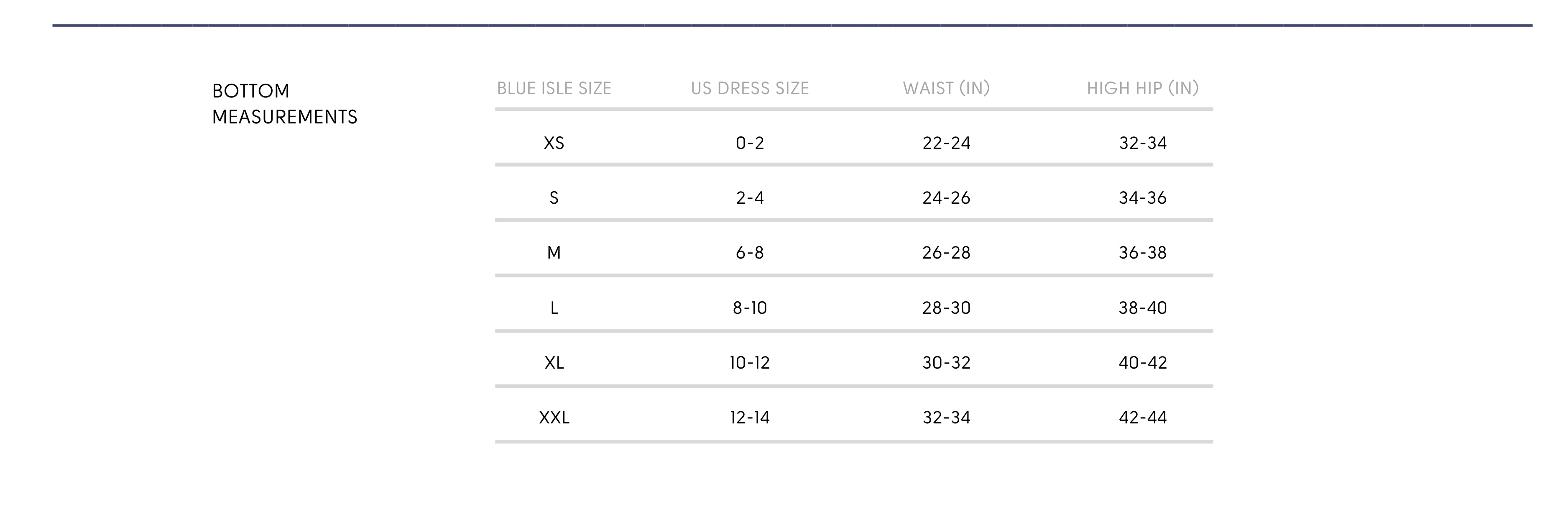Select the S size cell
Image resolution: width=1568 pixels, height=523 pixels.
point(554,198)
